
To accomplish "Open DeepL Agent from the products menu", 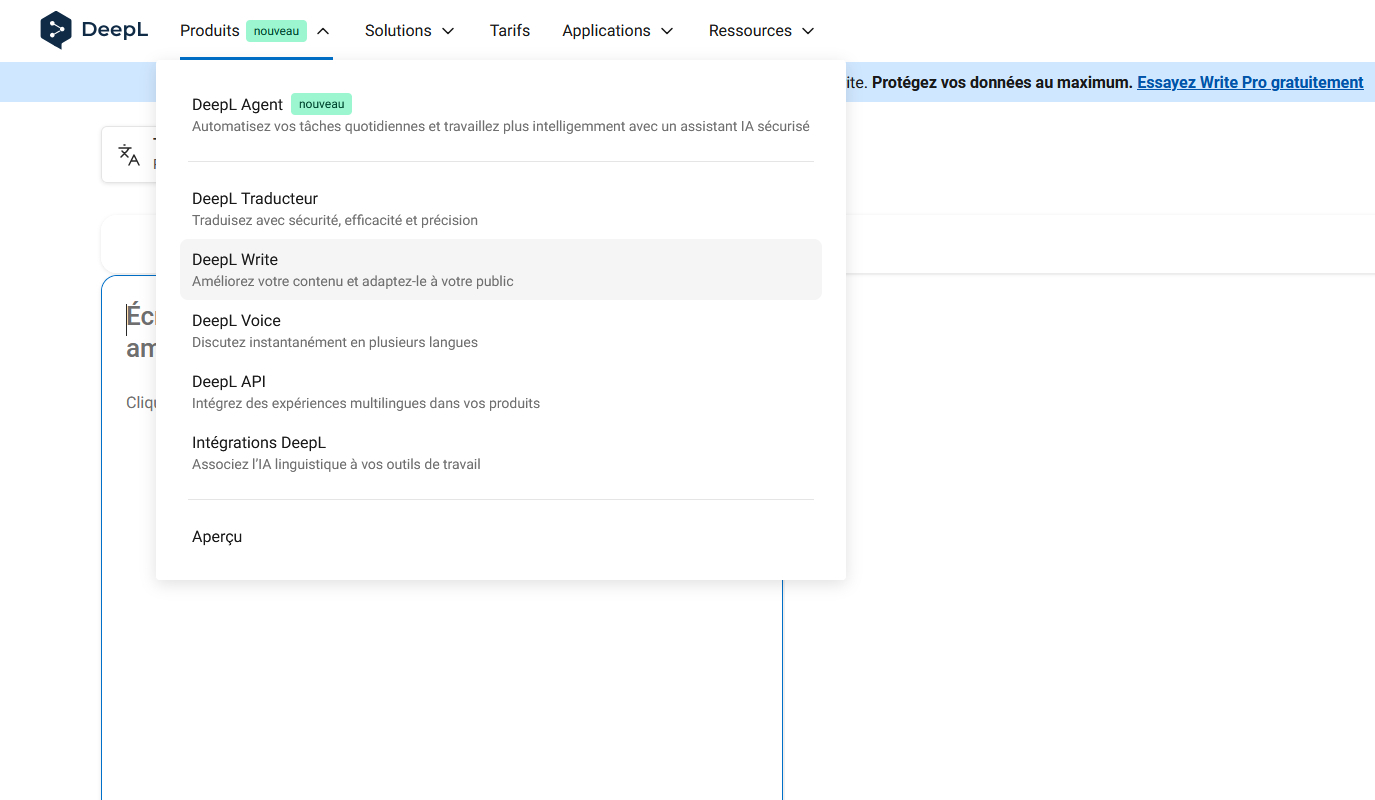I will [x=238, y=105].
